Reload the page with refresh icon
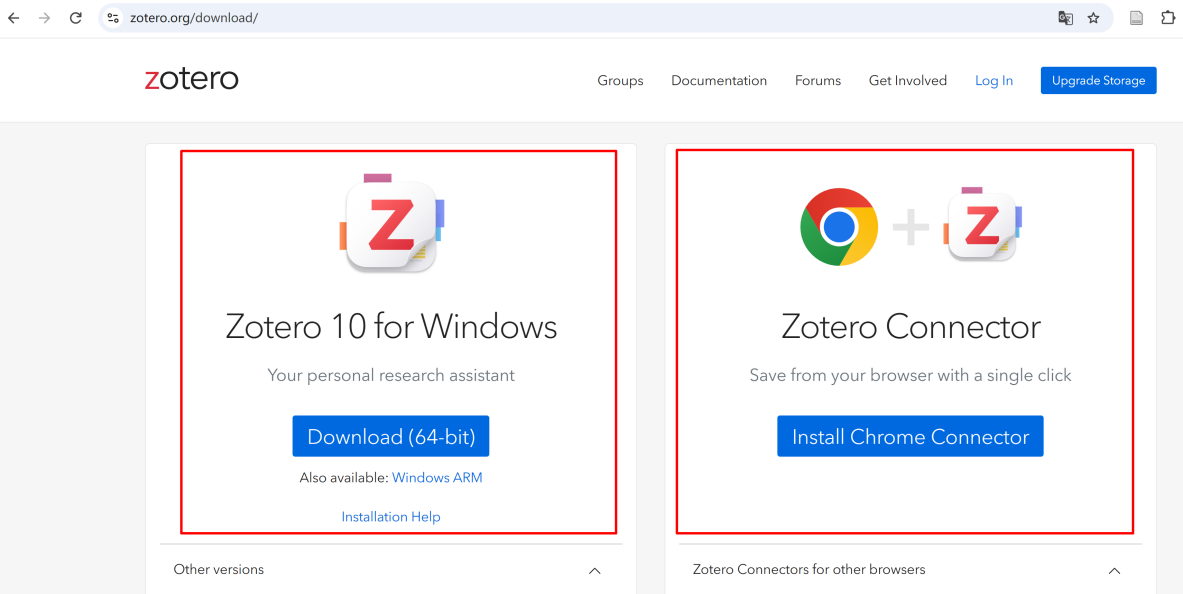 pos(75,18)
